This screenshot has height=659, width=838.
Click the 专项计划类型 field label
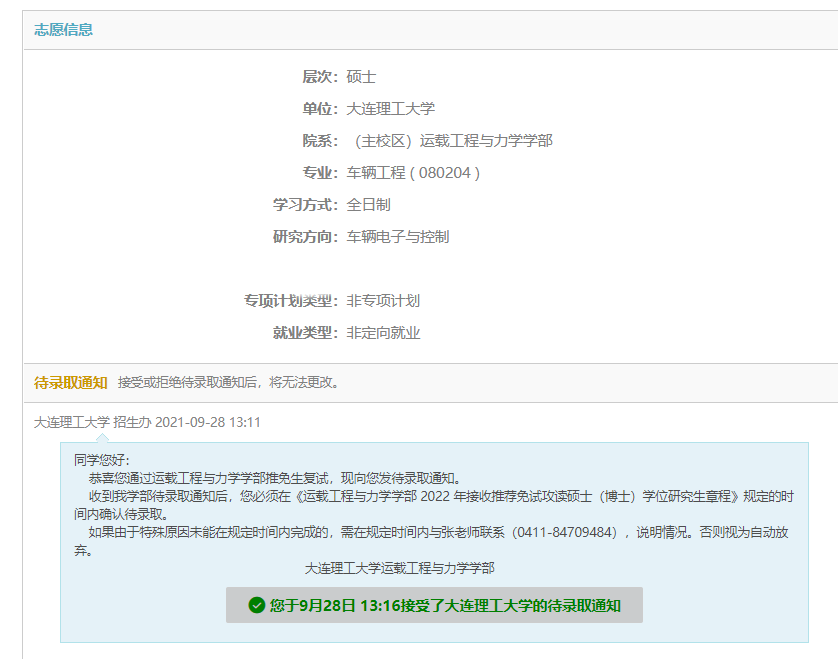(x=291, y=301)
